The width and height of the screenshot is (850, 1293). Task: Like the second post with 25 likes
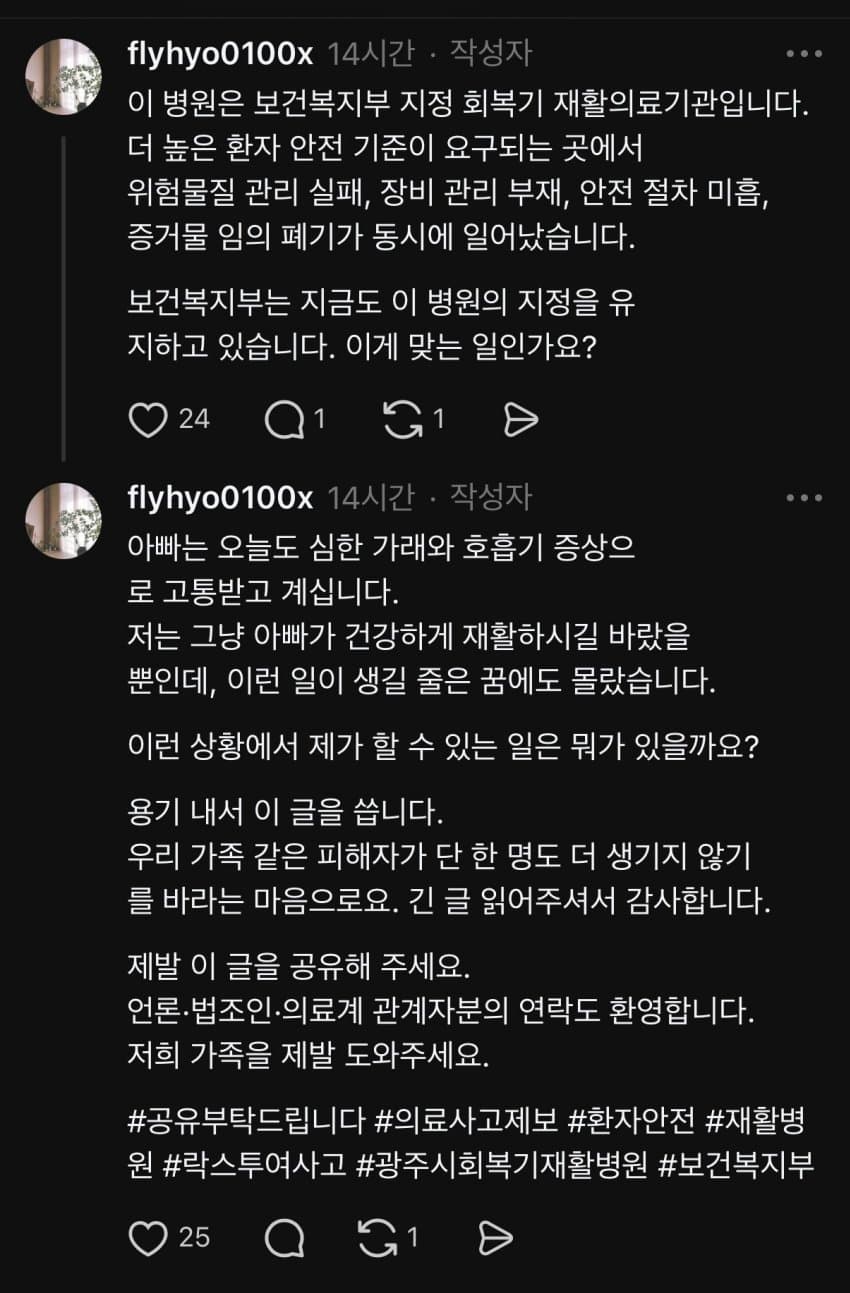(x=148, y=1238)
